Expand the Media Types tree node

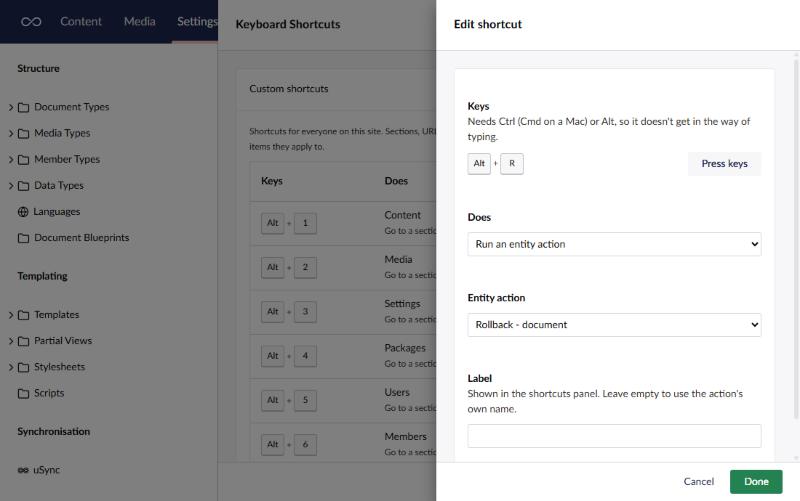tap(11, 133)
